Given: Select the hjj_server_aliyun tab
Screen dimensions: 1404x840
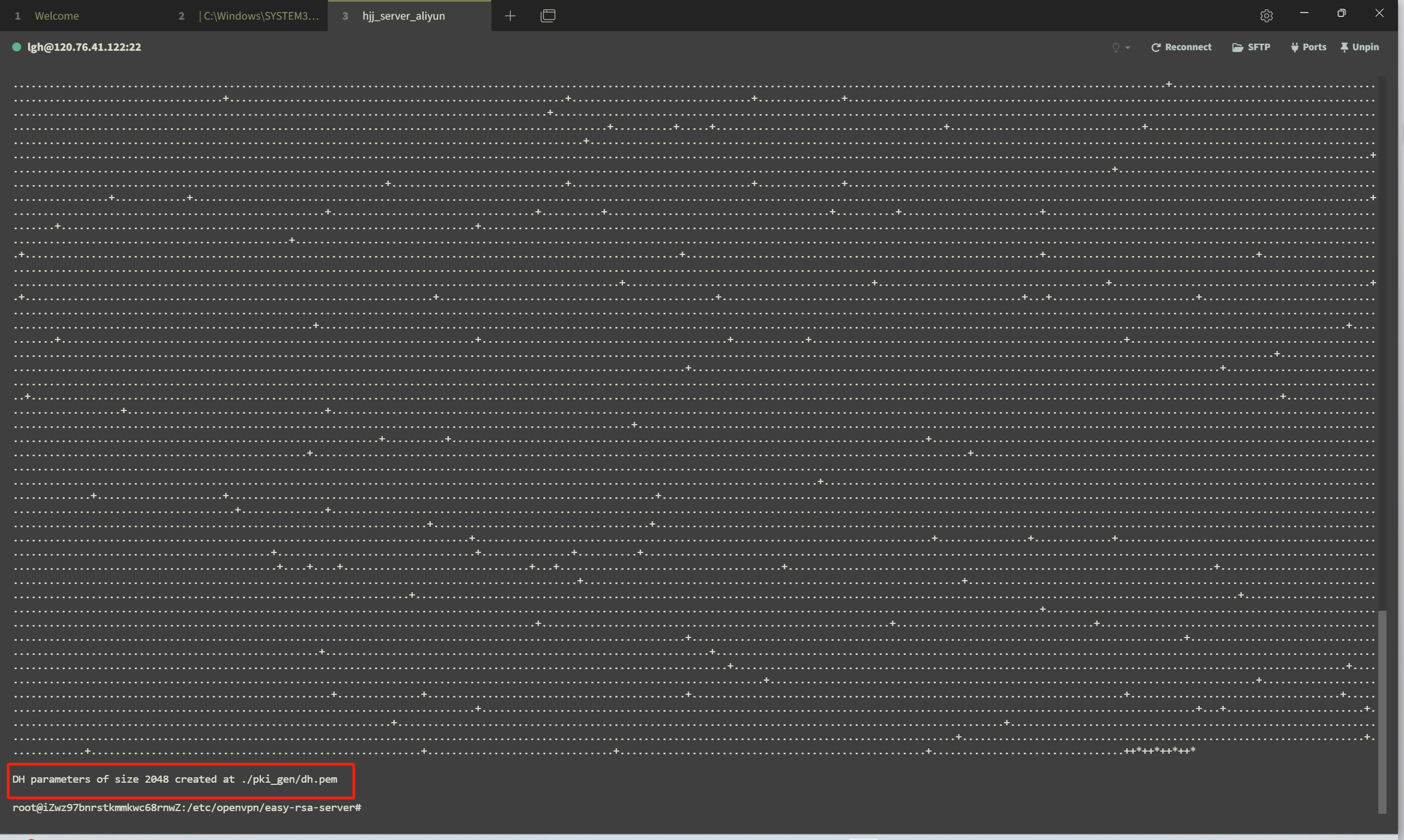Looking at the screenshot, I should point(409,16).
